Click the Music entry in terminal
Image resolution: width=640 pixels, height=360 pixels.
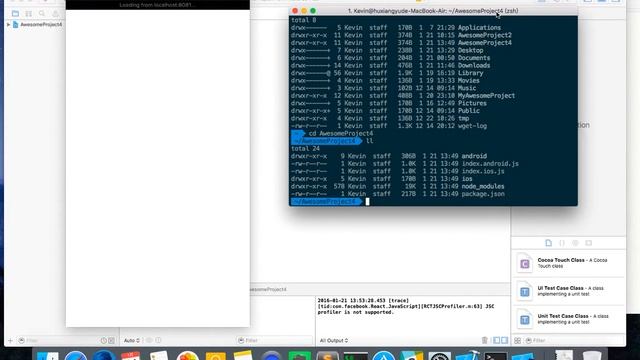tap(467, 88)
